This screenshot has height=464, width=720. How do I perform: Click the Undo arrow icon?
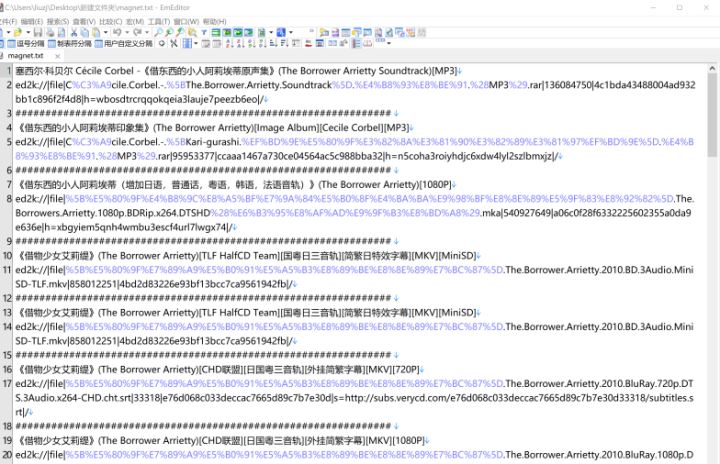click(x=117, y=32)
